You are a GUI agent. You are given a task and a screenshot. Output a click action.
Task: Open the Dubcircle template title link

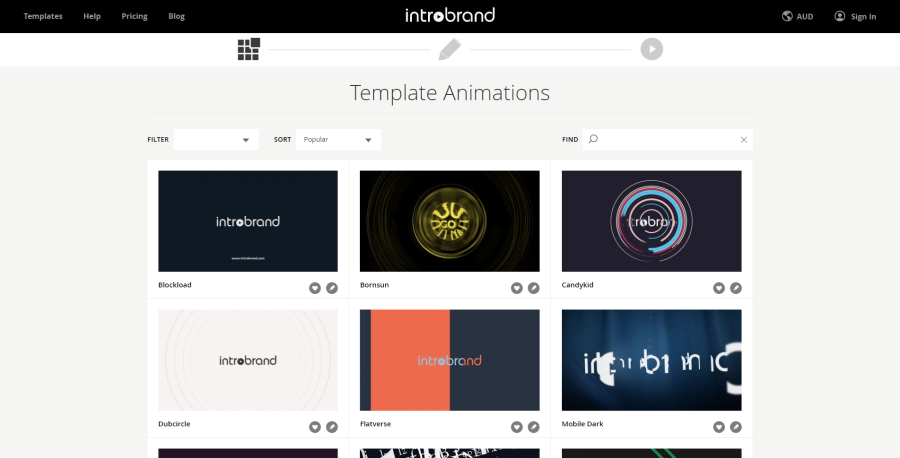[174, 424]
